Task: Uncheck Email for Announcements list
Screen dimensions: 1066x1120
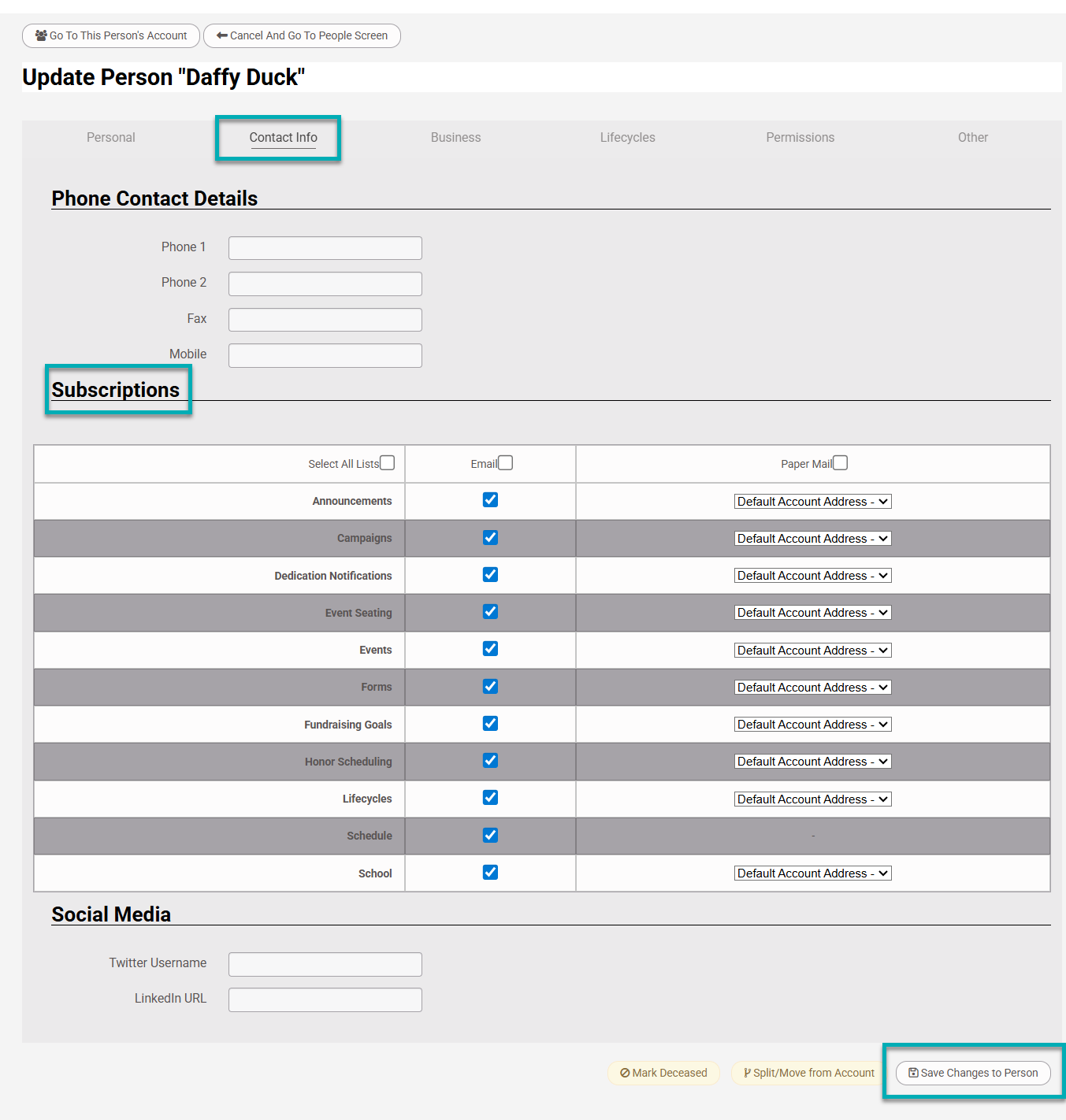Action: pos(490,500)
